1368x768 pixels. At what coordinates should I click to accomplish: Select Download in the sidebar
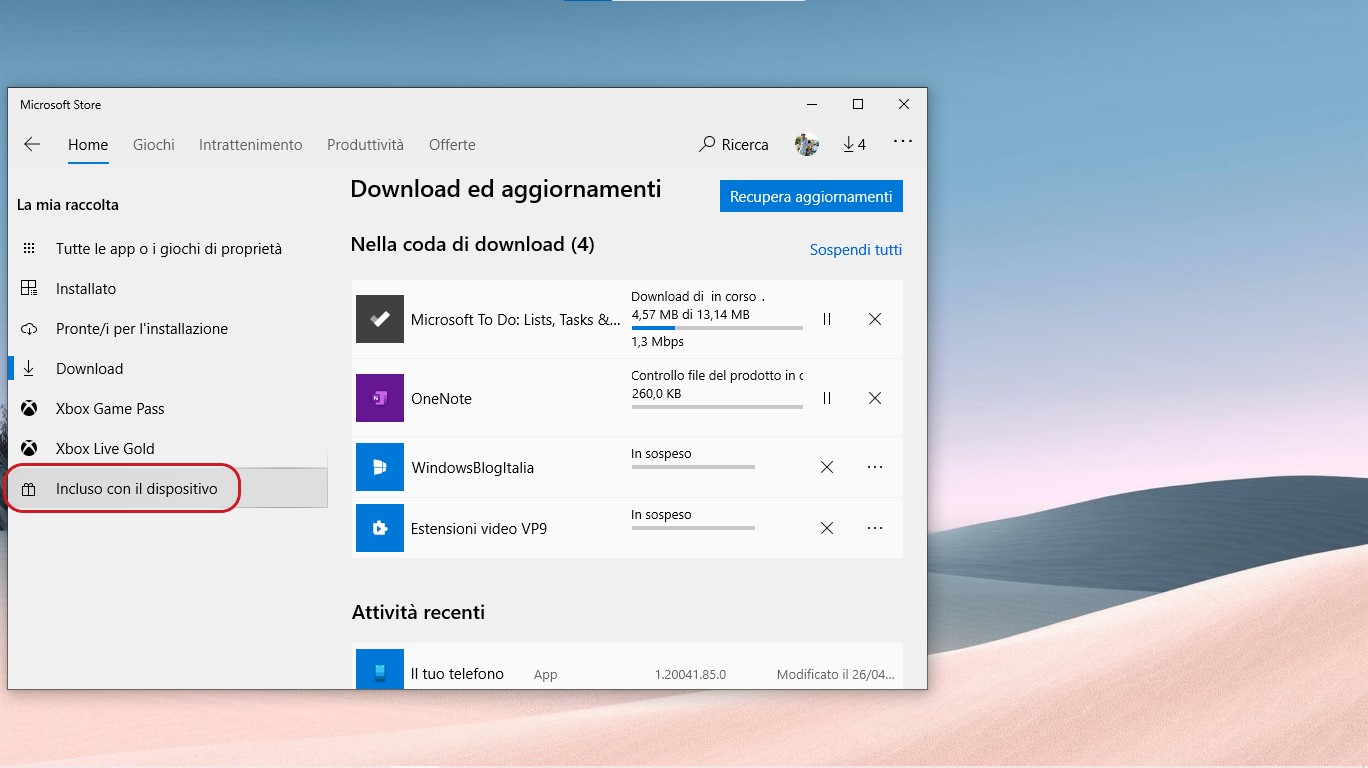click(168, 368)
